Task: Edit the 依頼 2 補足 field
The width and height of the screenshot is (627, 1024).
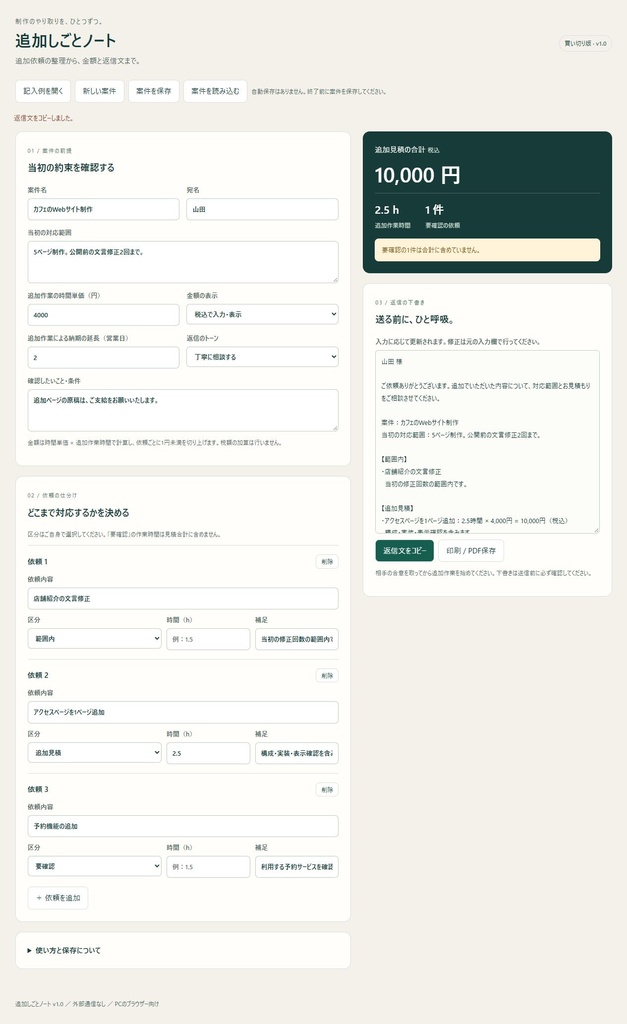Action: tap(297, 752)
